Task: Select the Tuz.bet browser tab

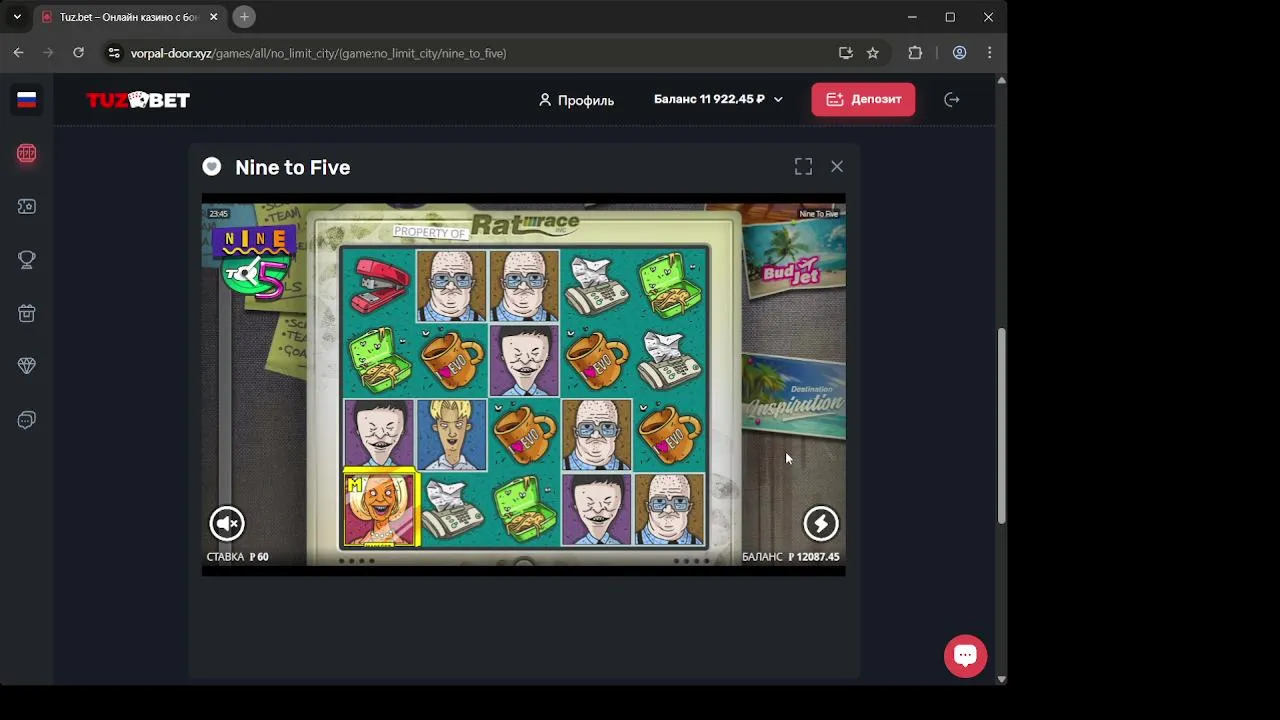Action: pyautogui.click(x=129, y=17)
